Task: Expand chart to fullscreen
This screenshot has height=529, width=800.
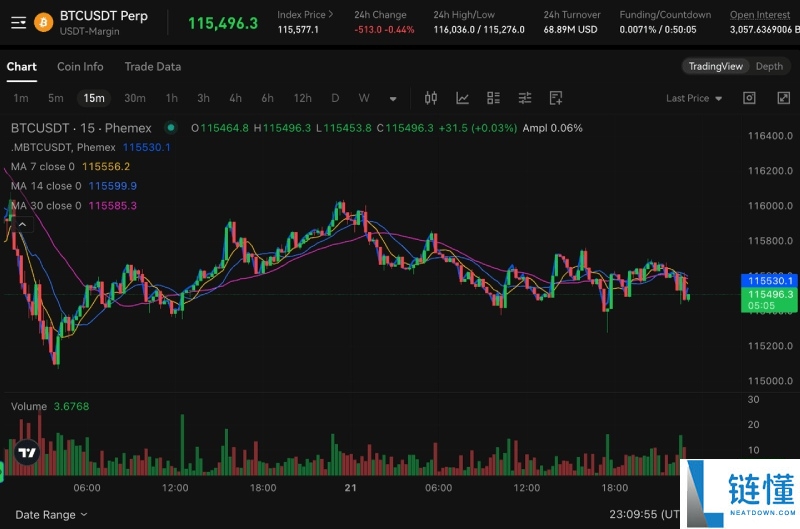Action: coord(783,98)
